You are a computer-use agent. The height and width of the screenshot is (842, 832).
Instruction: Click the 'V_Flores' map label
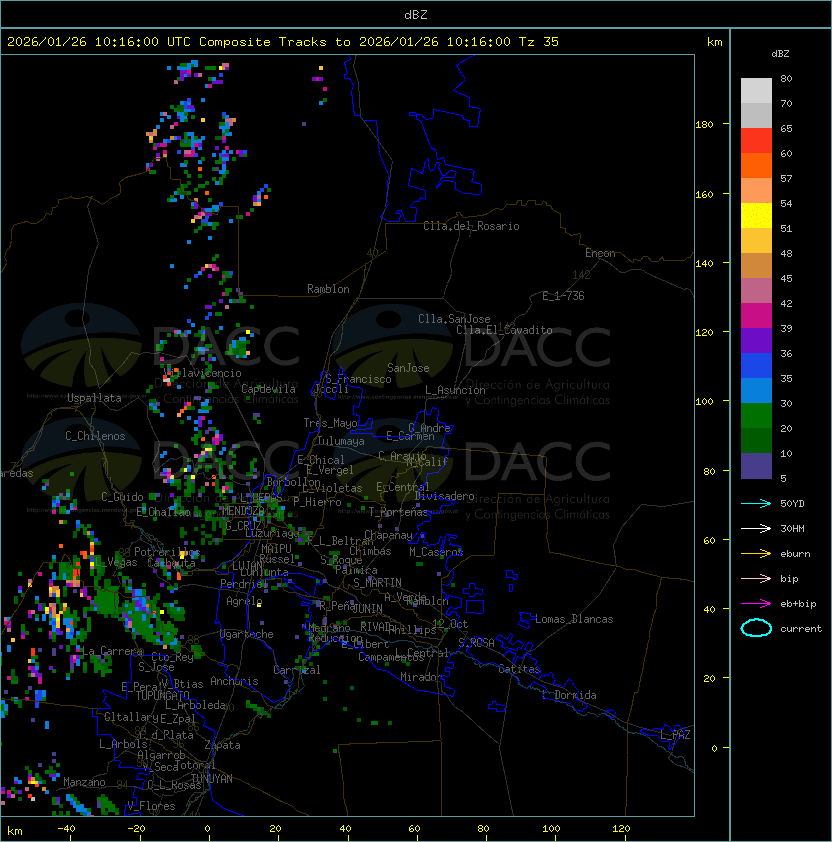pyautogui.click(x=151, y=806)
